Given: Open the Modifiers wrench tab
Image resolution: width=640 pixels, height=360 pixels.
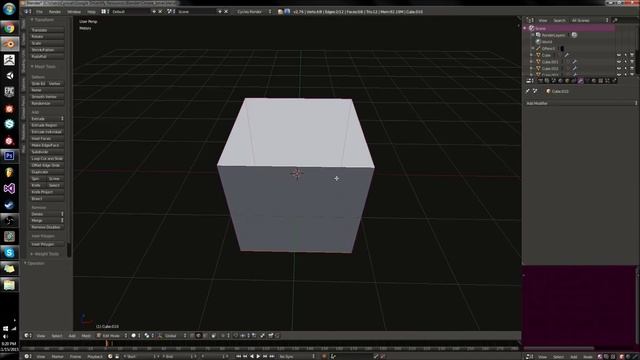Looking at the screenshot, I should (580, 81).
